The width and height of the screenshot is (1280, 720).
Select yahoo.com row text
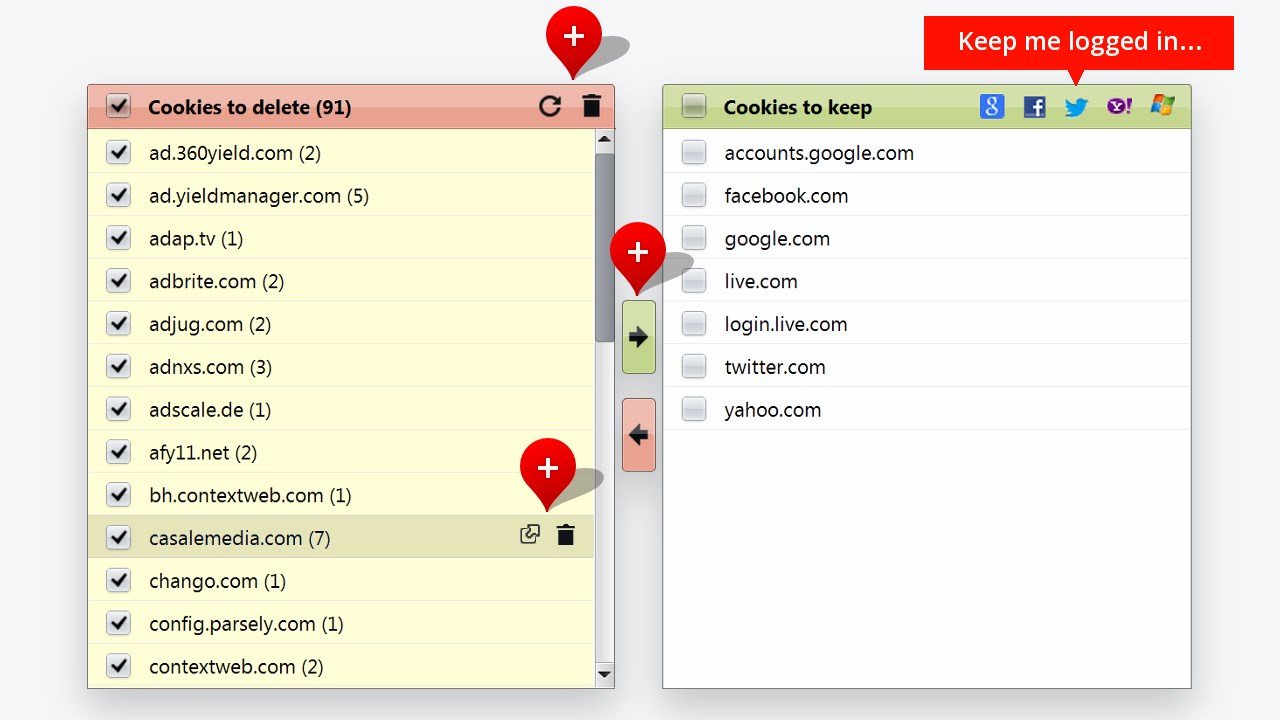[773, 410]
